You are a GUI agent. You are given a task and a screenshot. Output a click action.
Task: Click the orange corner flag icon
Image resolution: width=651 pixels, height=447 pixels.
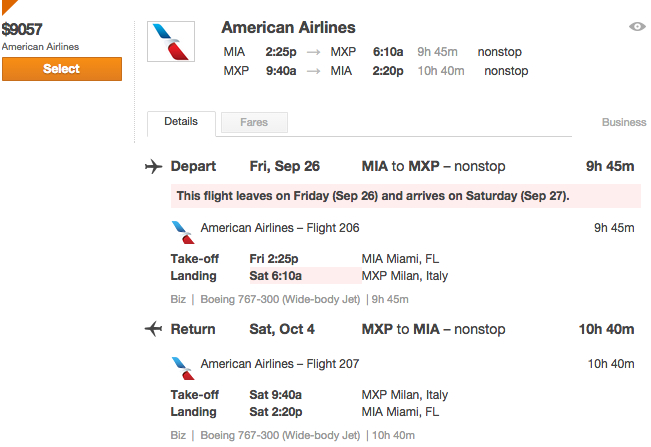pyautogui.click(x=10, y=6)
